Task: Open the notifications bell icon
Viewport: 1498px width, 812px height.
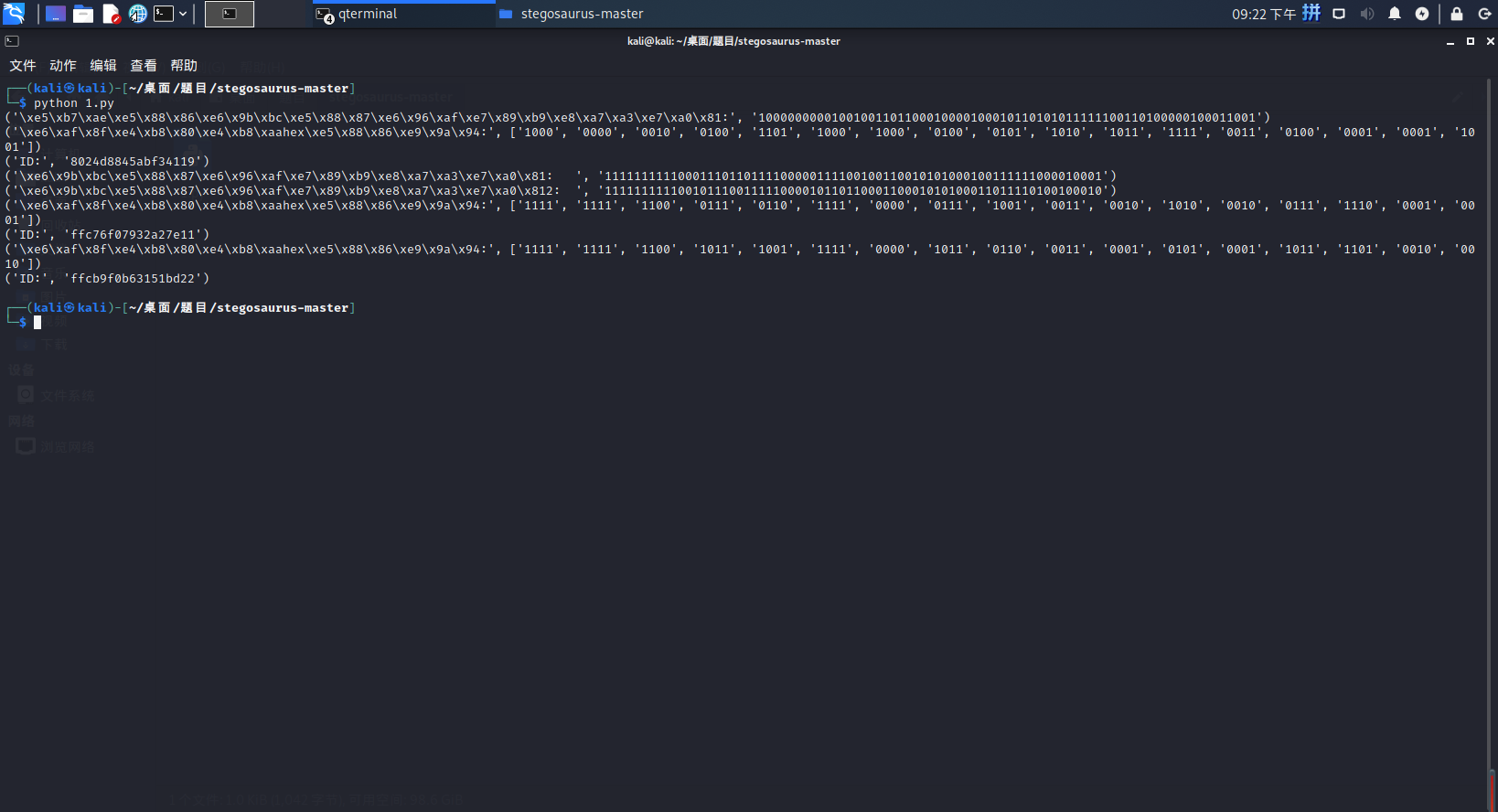Action: pyautogui.click(x=1395, y=14)
